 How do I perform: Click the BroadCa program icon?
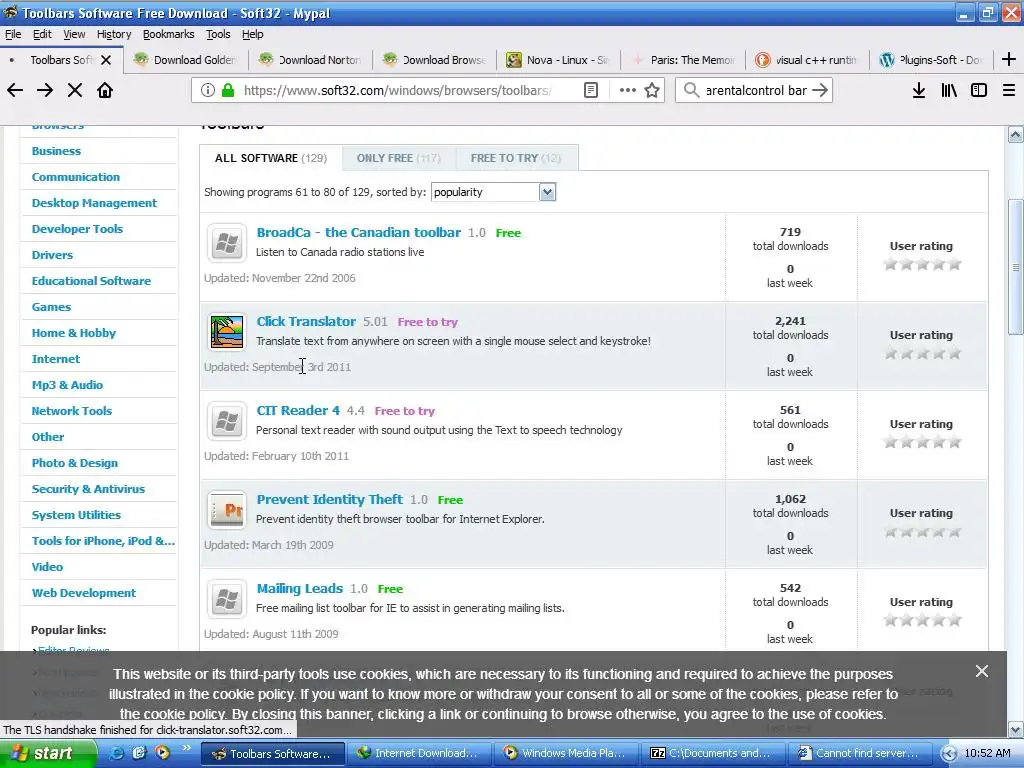click(x=227, y=243)
